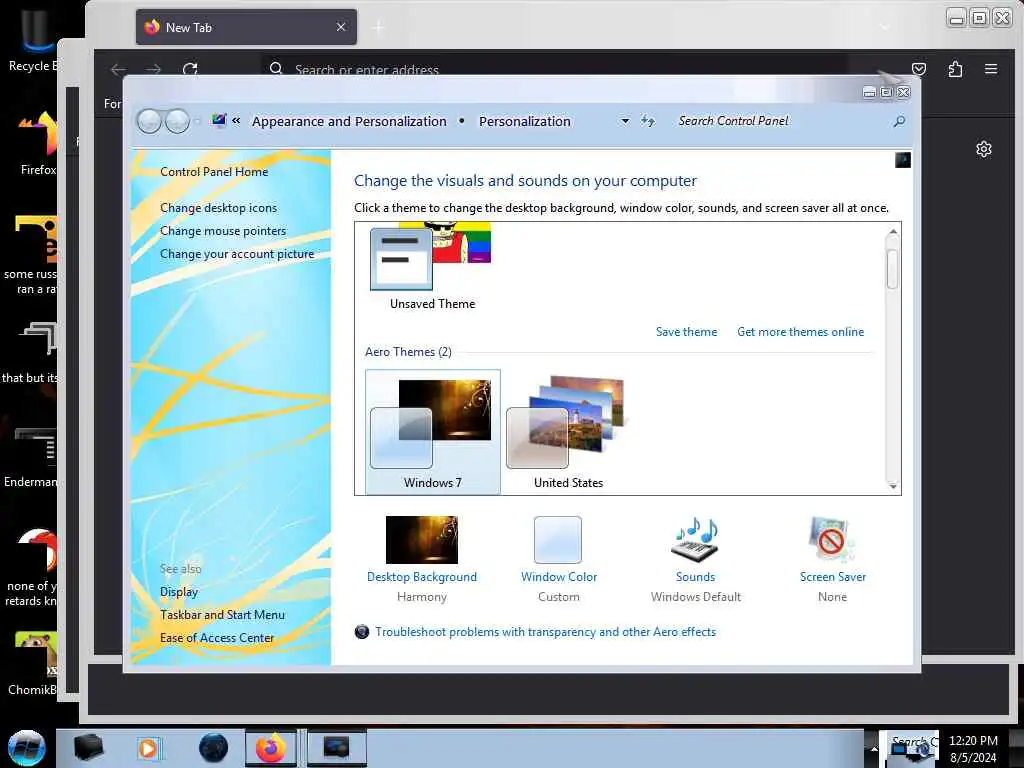
Task: Open Change desktop icons link
Action: coord(218,208)
